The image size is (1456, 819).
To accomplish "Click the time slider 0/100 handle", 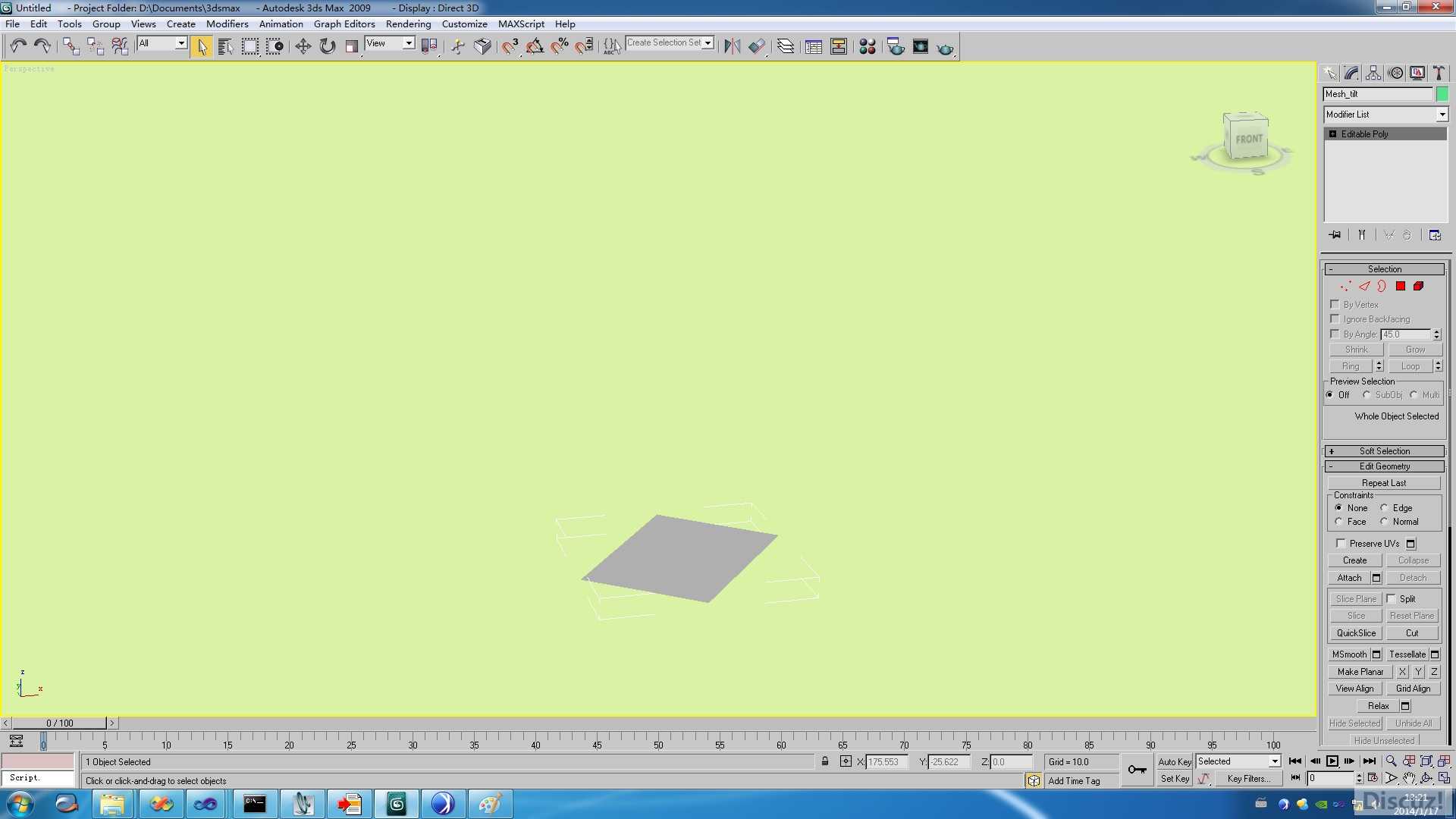I will 60,723.
